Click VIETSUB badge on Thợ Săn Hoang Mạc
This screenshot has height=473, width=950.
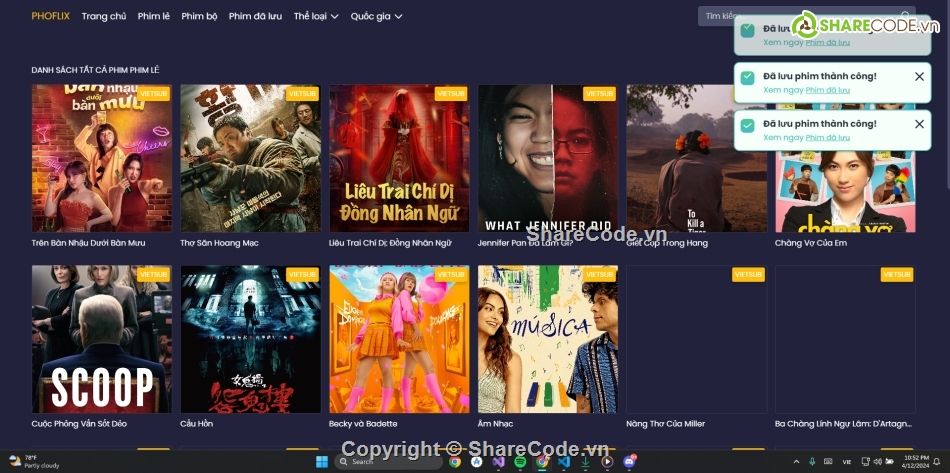coord(302,93)
